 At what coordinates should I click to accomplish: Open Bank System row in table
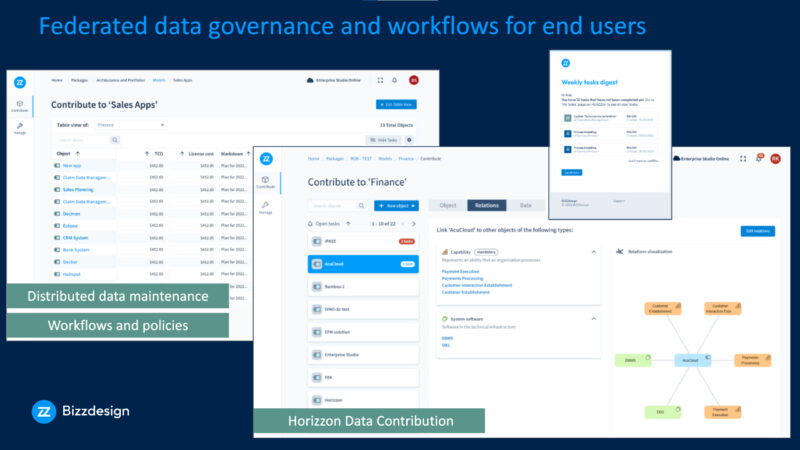click(x=76, y=250)
